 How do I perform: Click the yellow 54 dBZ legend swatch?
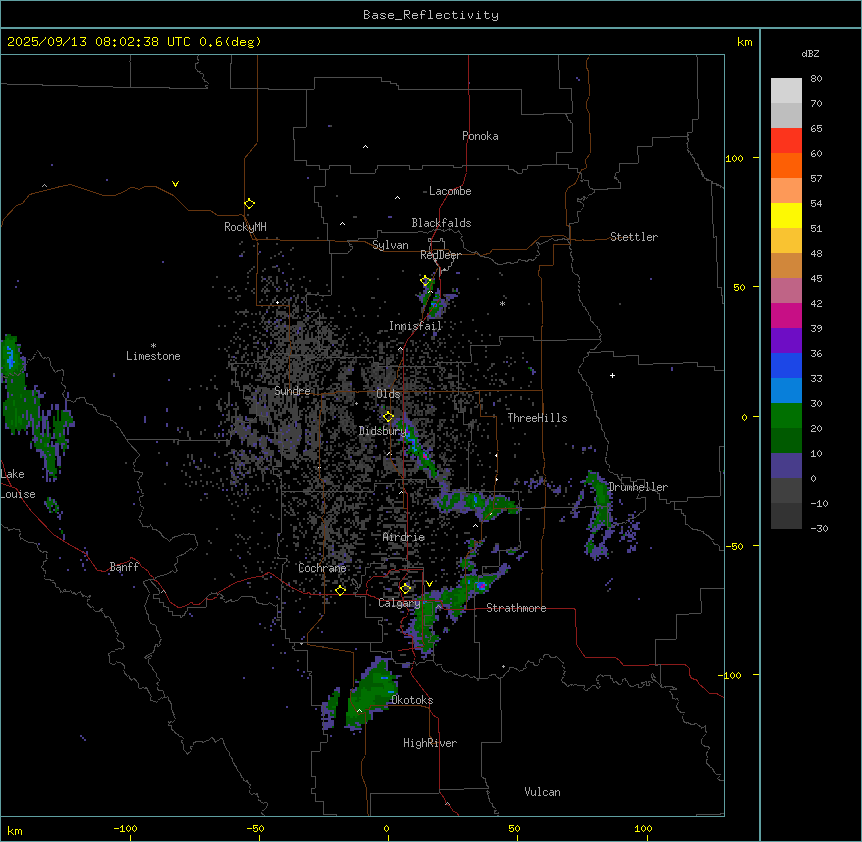(x=786, y=215)
